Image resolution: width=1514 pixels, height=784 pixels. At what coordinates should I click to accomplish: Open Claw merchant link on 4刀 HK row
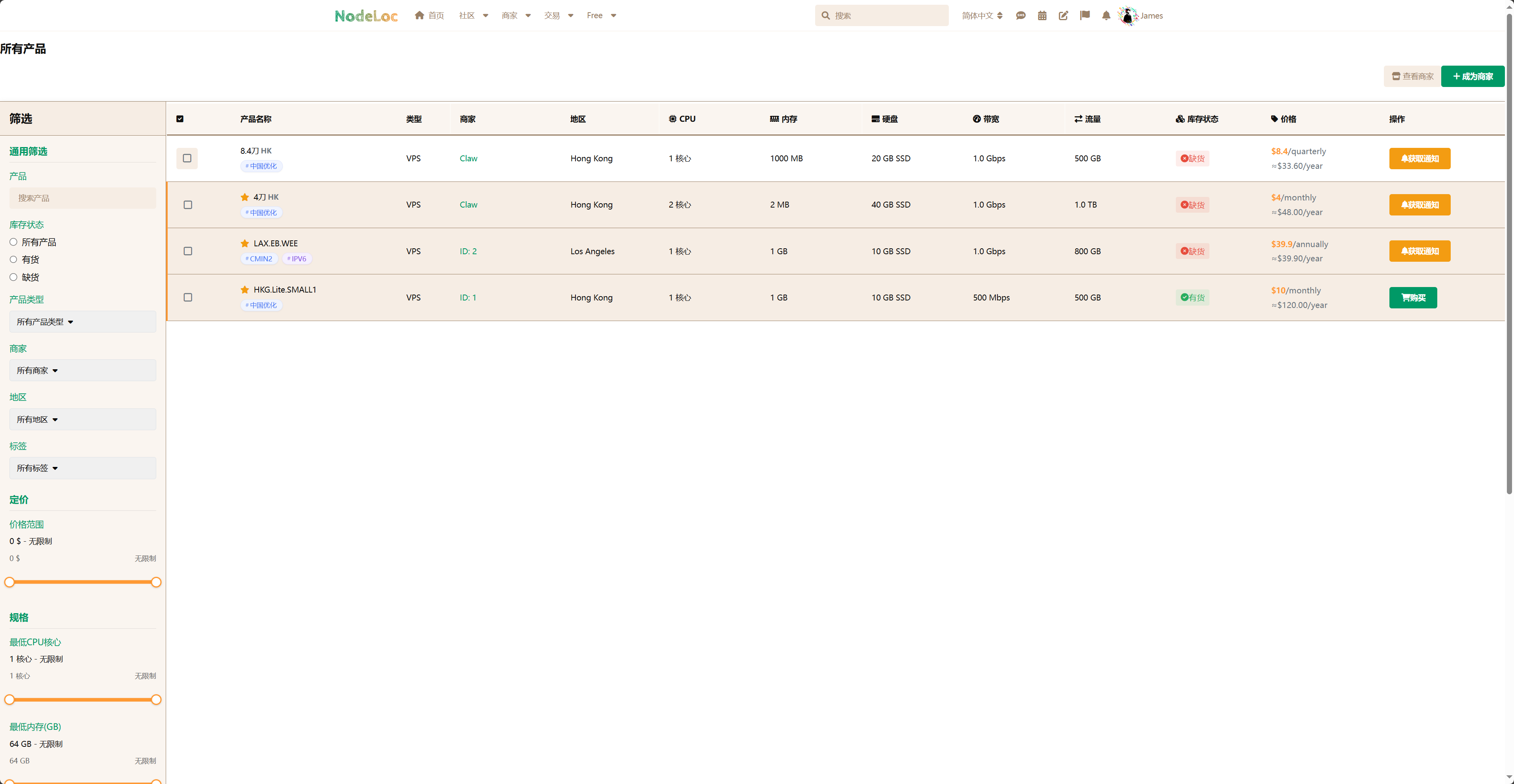click(468, 204)
